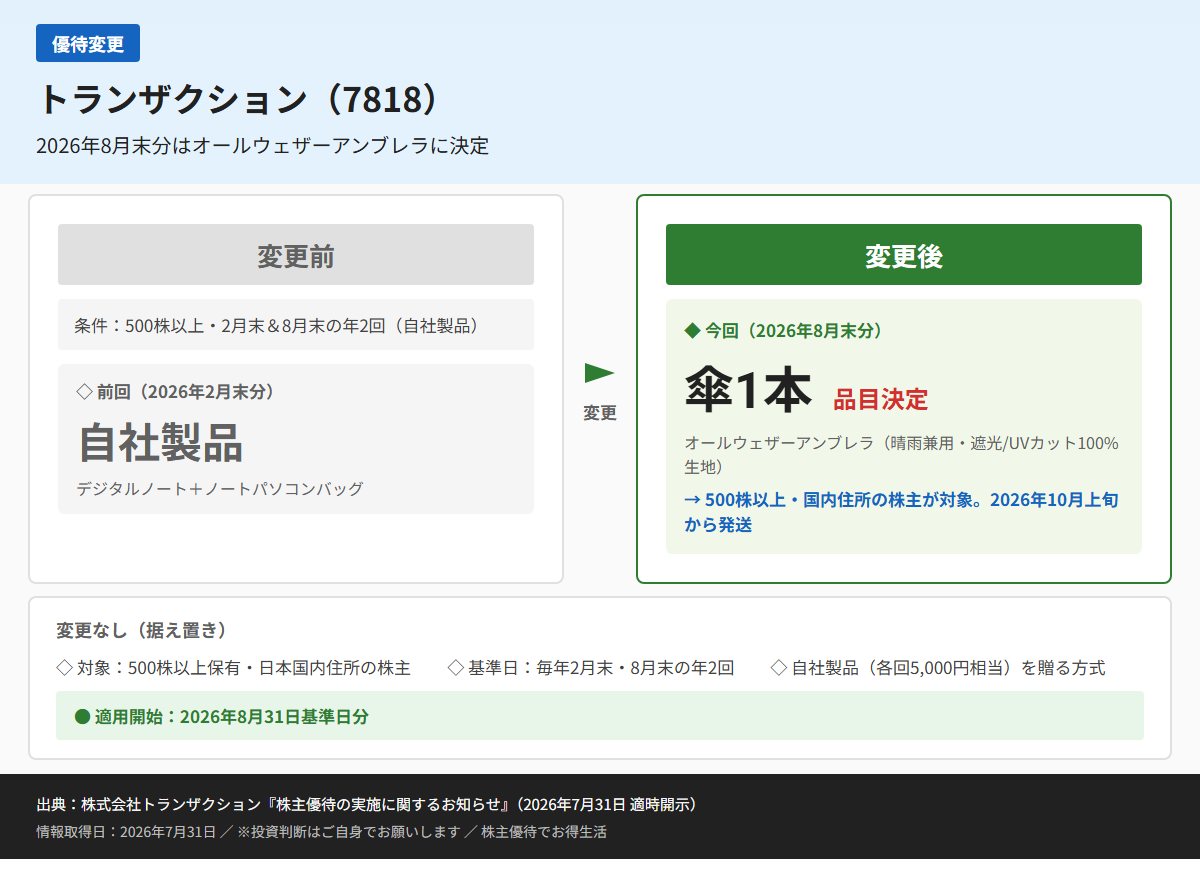Click the text 対象：500株以上保有・日本国内住所の株主

(243, 668)
